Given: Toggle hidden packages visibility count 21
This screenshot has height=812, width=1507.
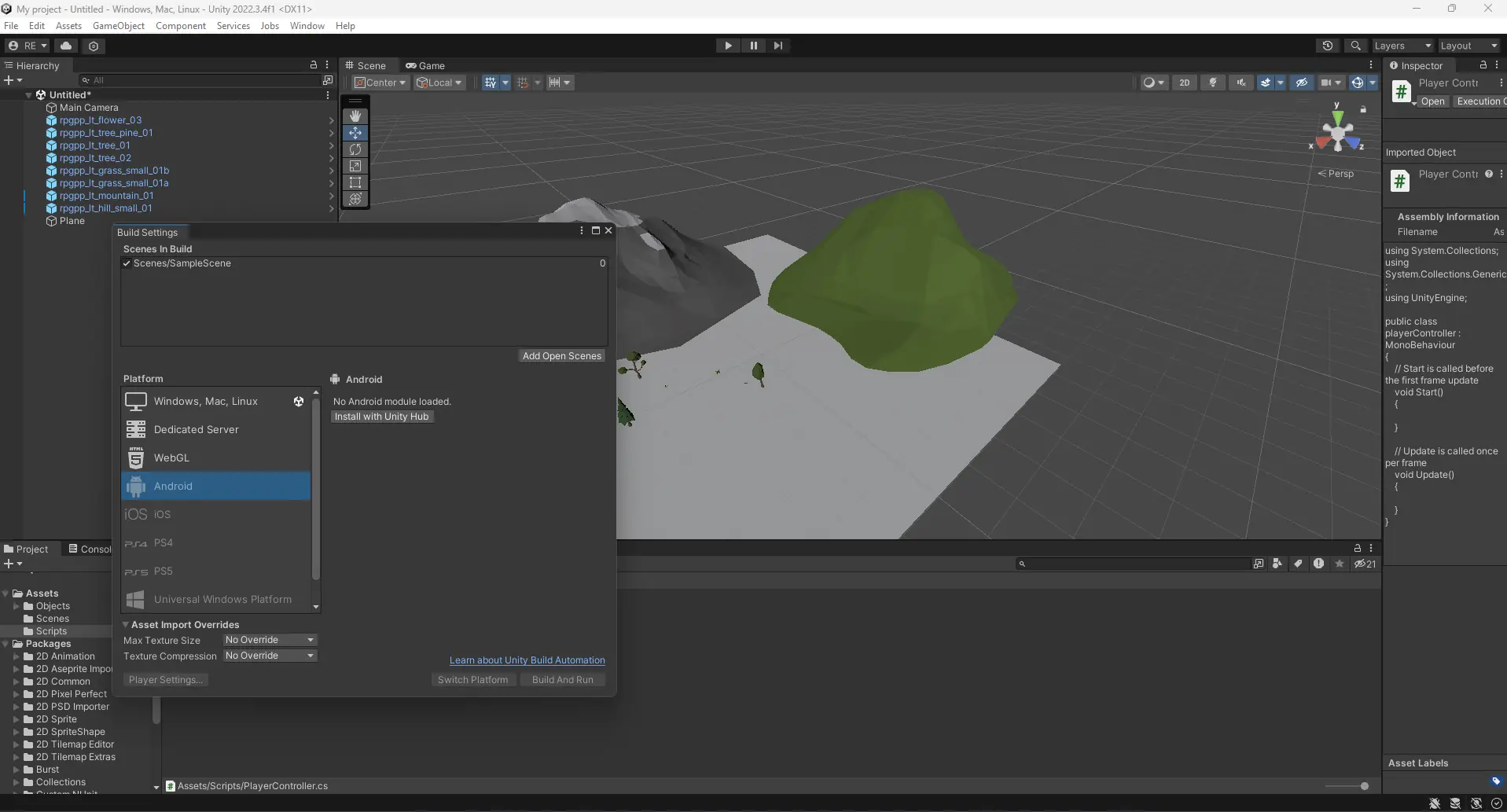Looking at the screenshot, I should pyautogui.click(x=1365, y=564).
